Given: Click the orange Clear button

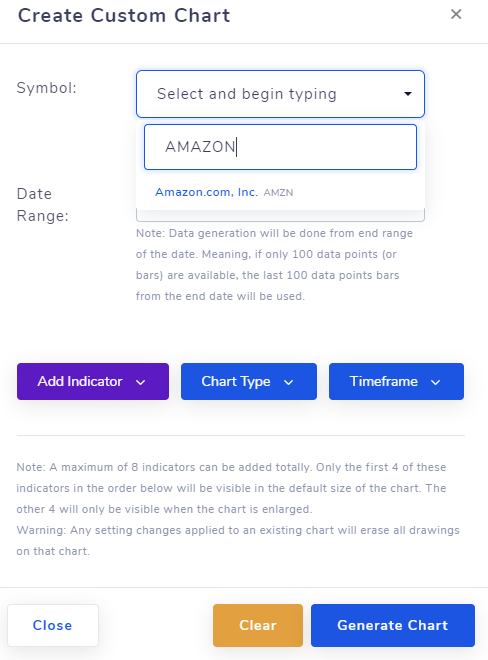Looking at the screenshot, I should pyautogui.click(x=258, y=625).
